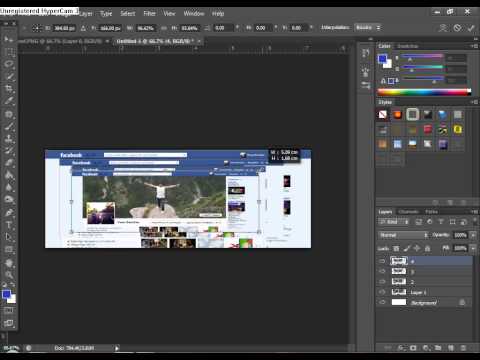480x360 pixels.
Task: Select the Eyedropper tool
Action: (x=9, y=101)
